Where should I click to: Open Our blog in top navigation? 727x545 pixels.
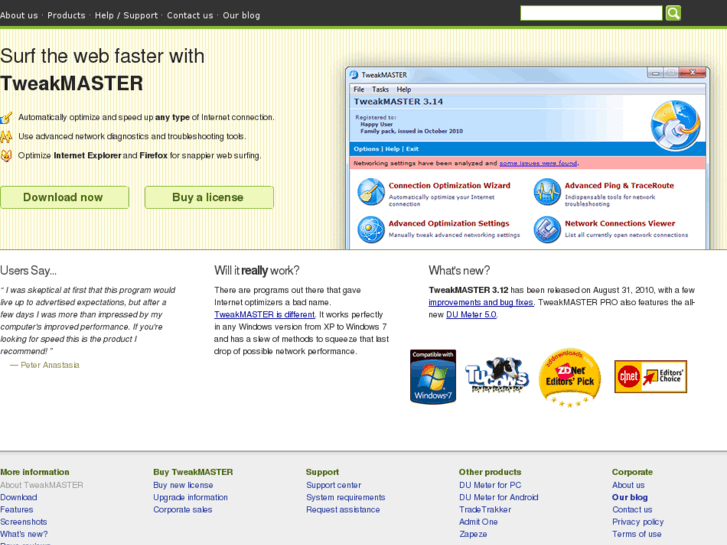pos(241,15)
